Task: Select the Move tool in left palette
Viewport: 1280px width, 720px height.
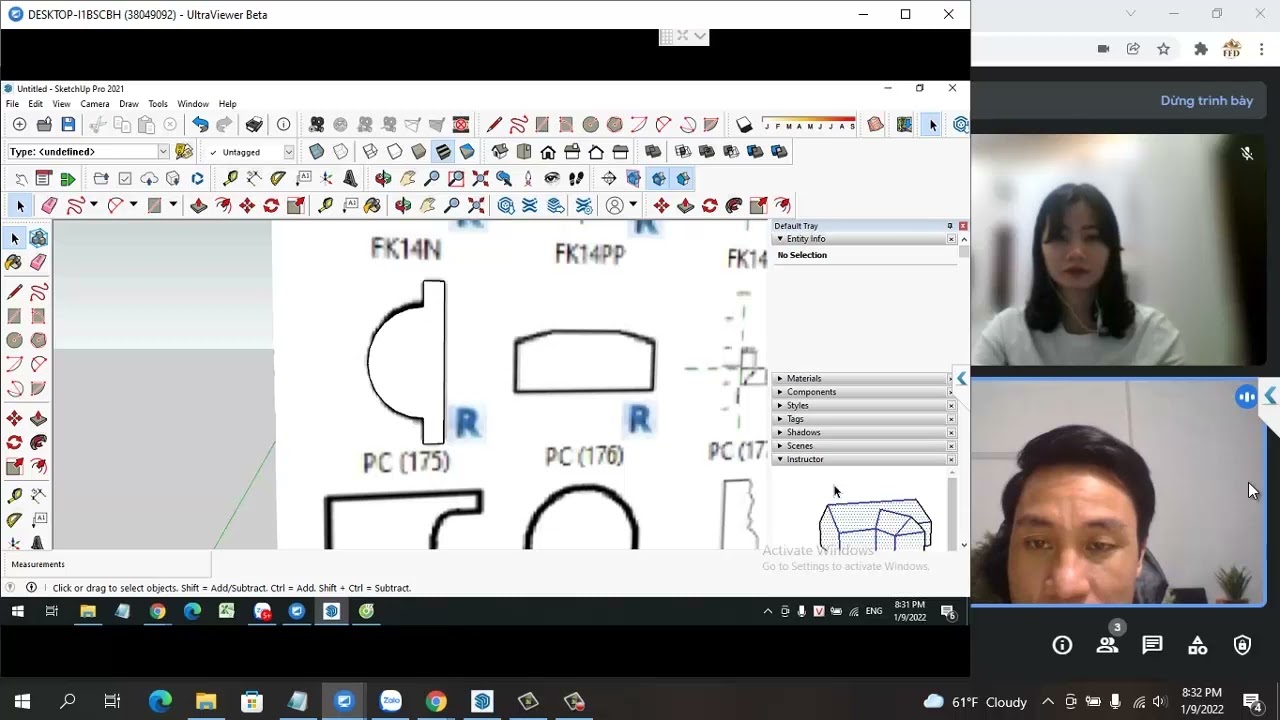Action: 14,418
